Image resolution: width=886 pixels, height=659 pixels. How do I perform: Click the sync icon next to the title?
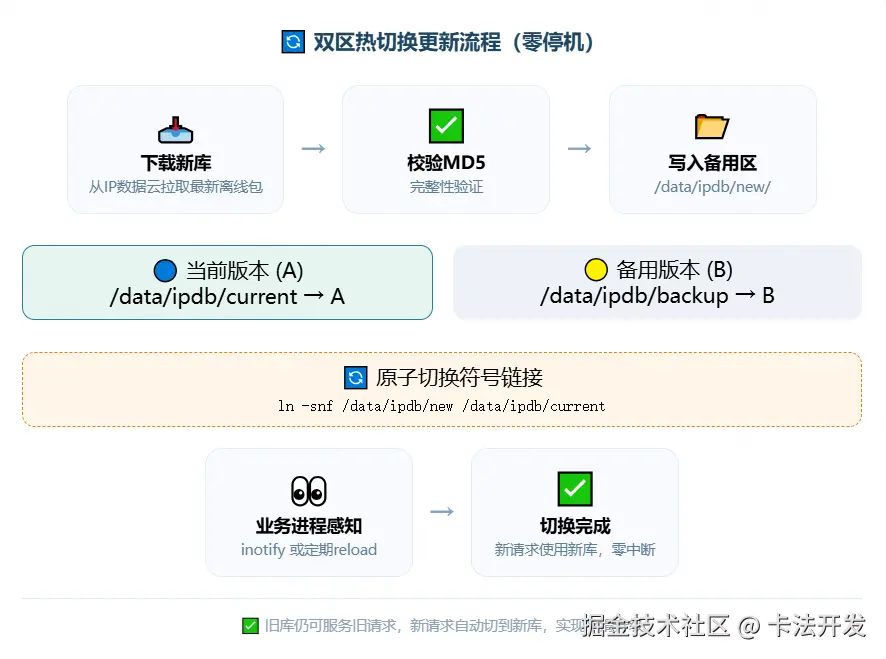292,41
